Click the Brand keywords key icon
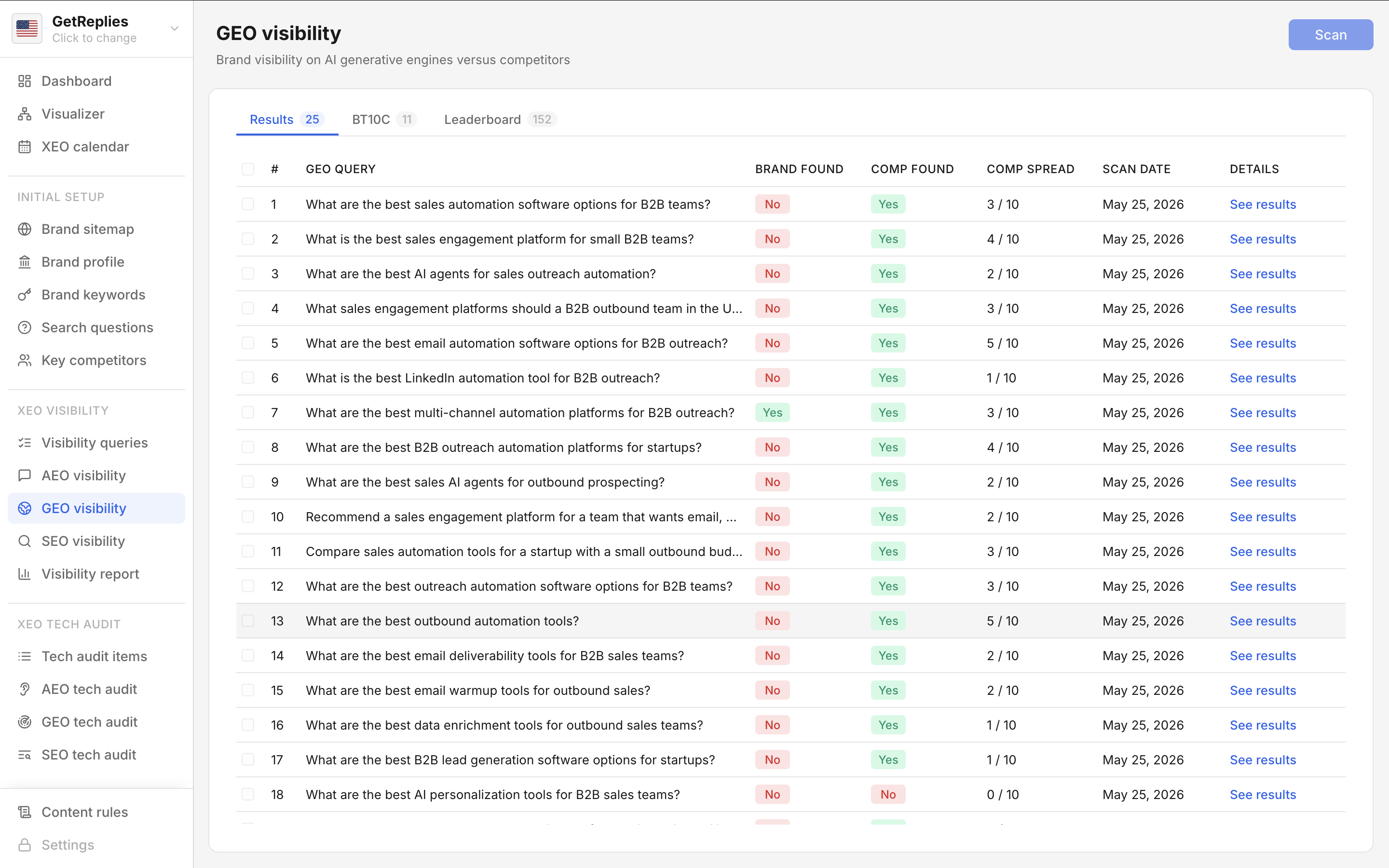 pos(25,295)
